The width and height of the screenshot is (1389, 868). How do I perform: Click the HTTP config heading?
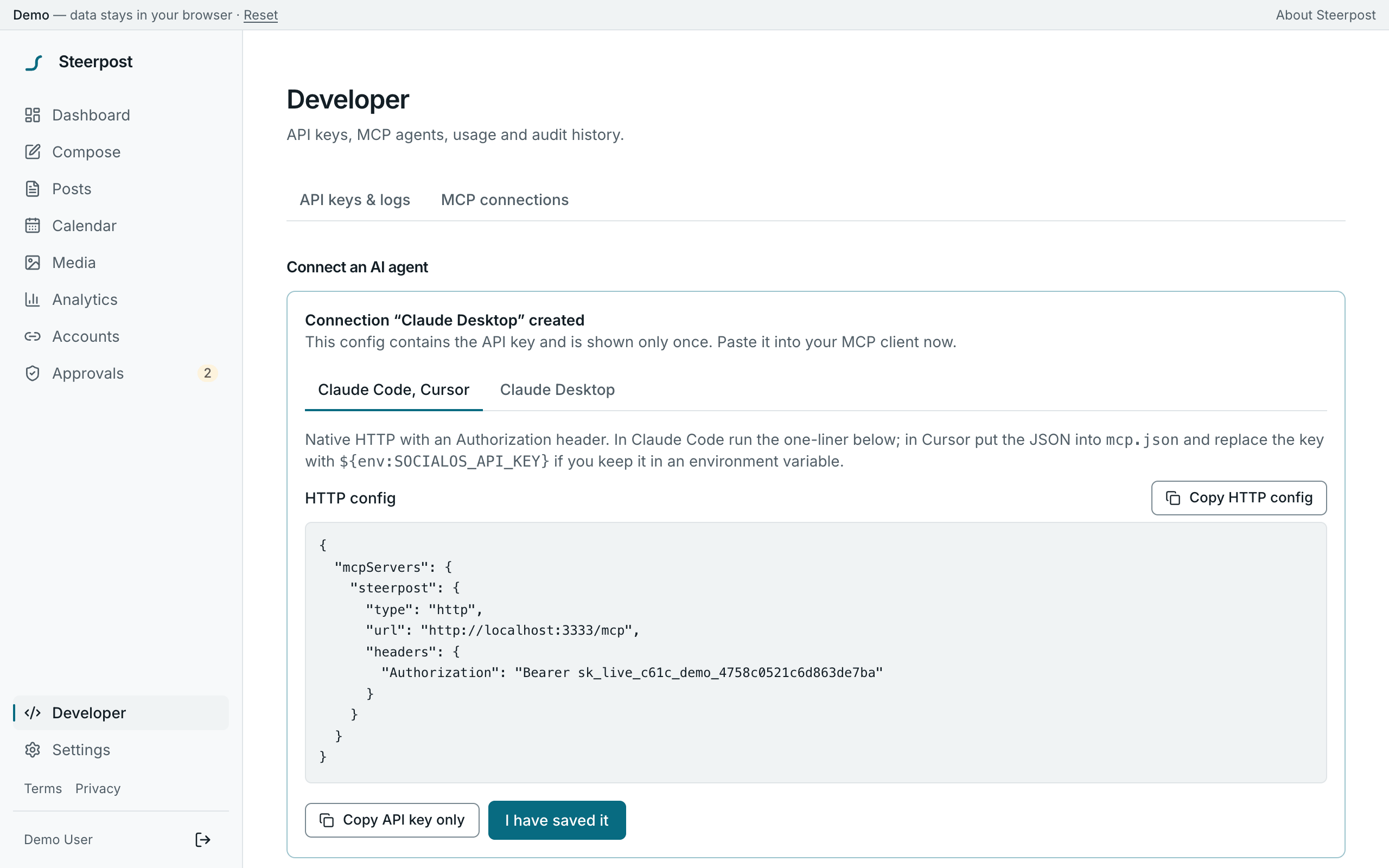tap(350, 497)
